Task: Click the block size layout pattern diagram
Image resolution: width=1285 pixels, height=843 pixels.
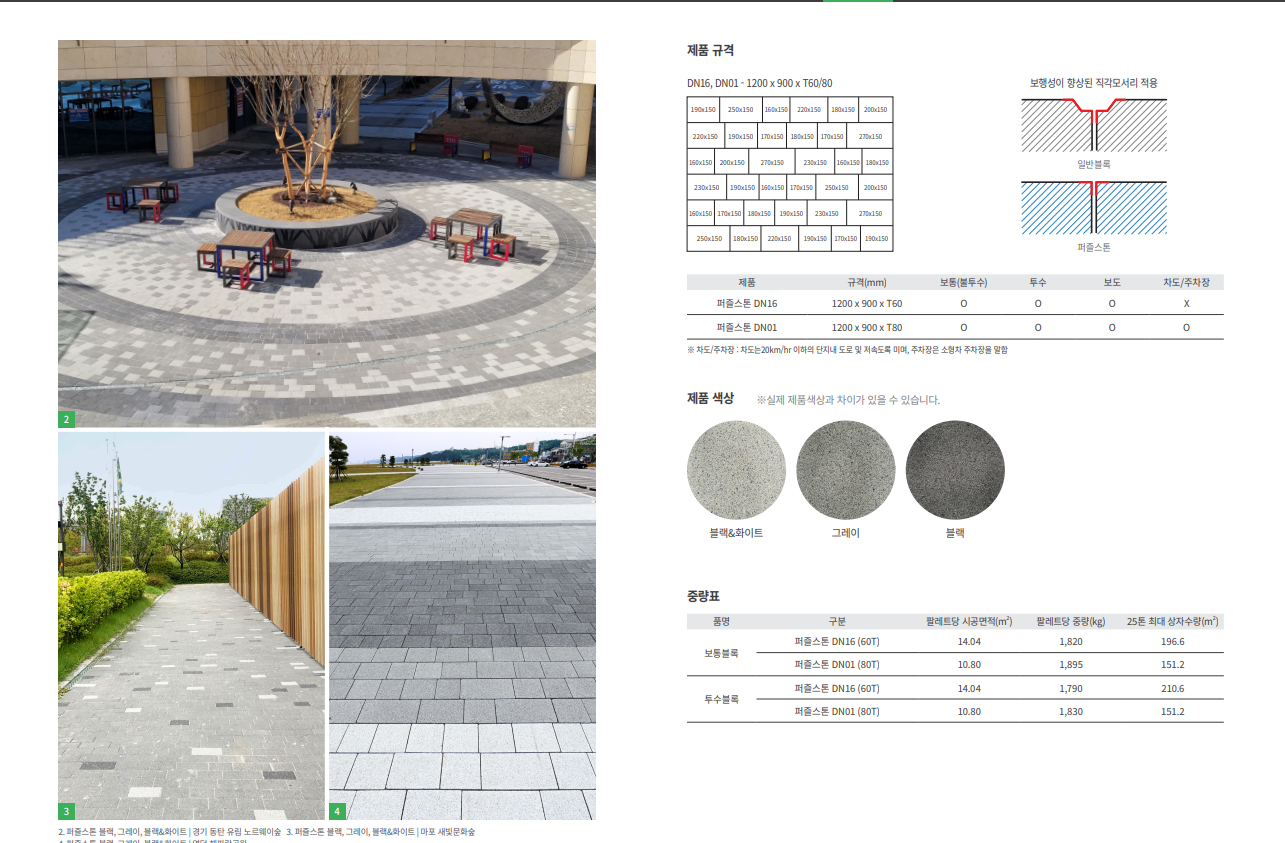Action: [790, 174]
